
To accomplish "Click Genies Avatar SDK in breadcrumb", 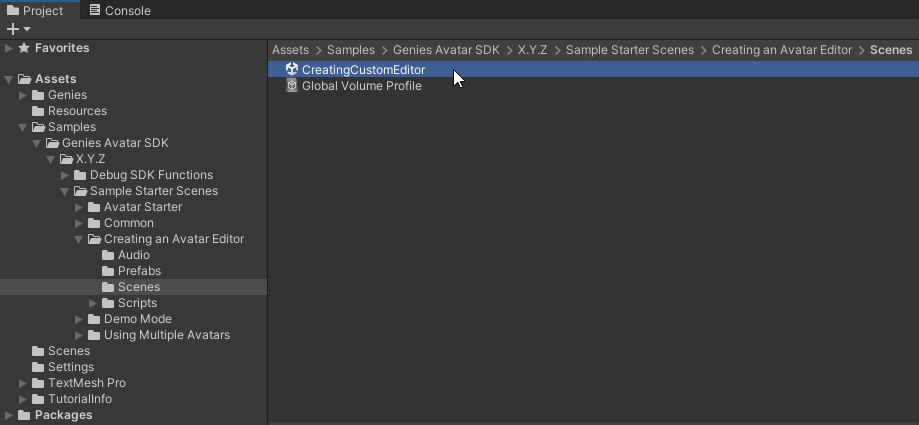I will [x=446, y=50].
